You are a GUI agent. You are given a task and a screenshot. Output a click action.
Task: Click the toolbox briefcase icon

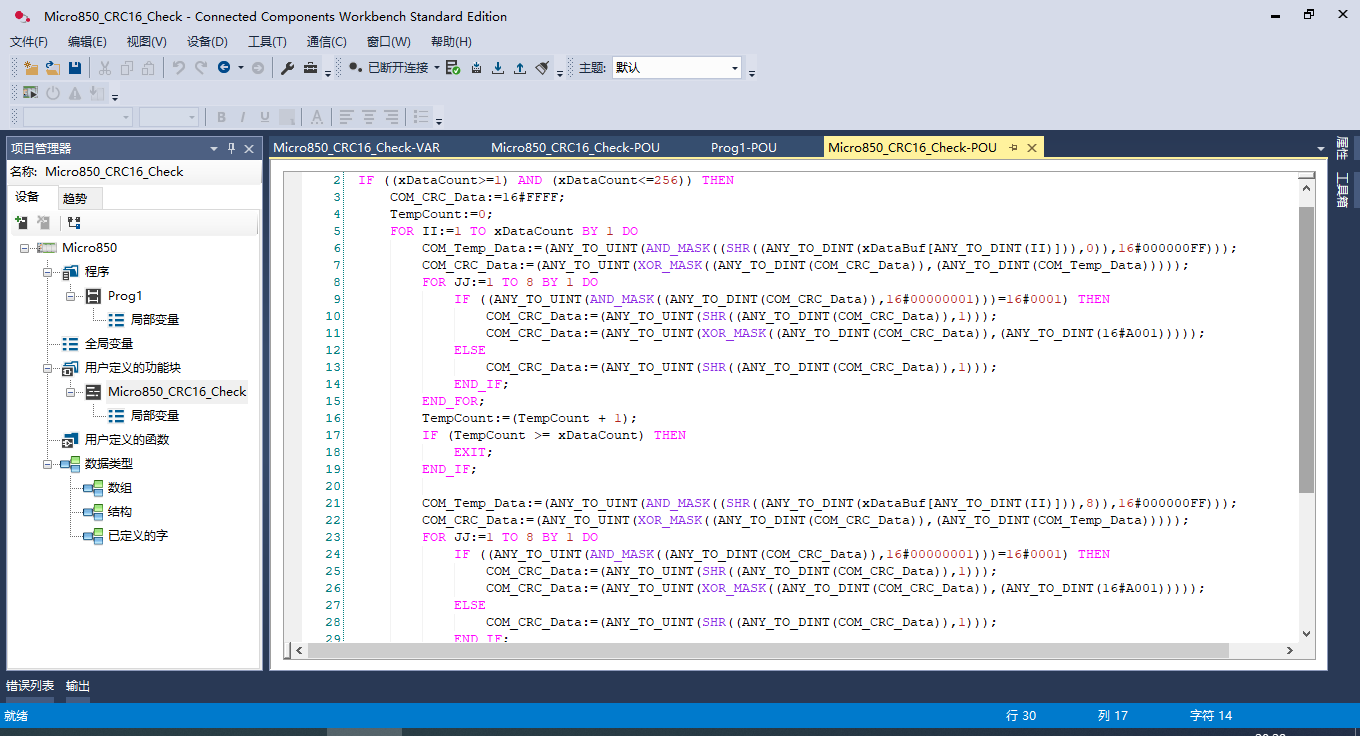(x=311, y=68)
